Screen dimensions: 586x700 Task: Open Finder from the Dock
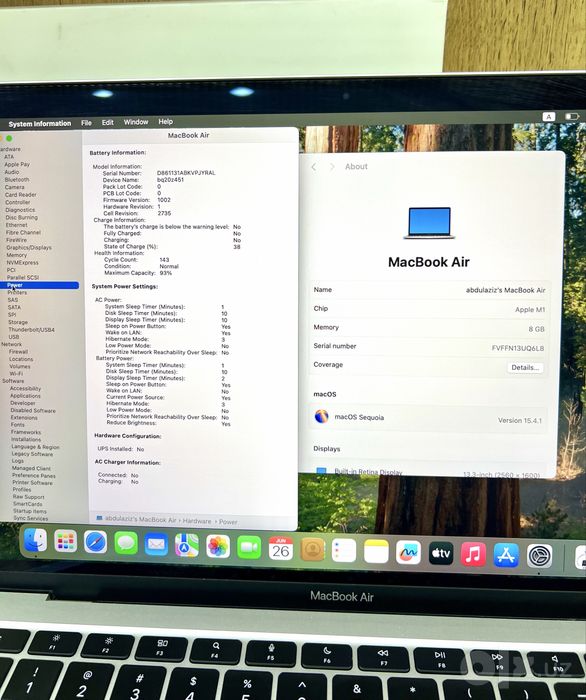[x=35, y=541]
